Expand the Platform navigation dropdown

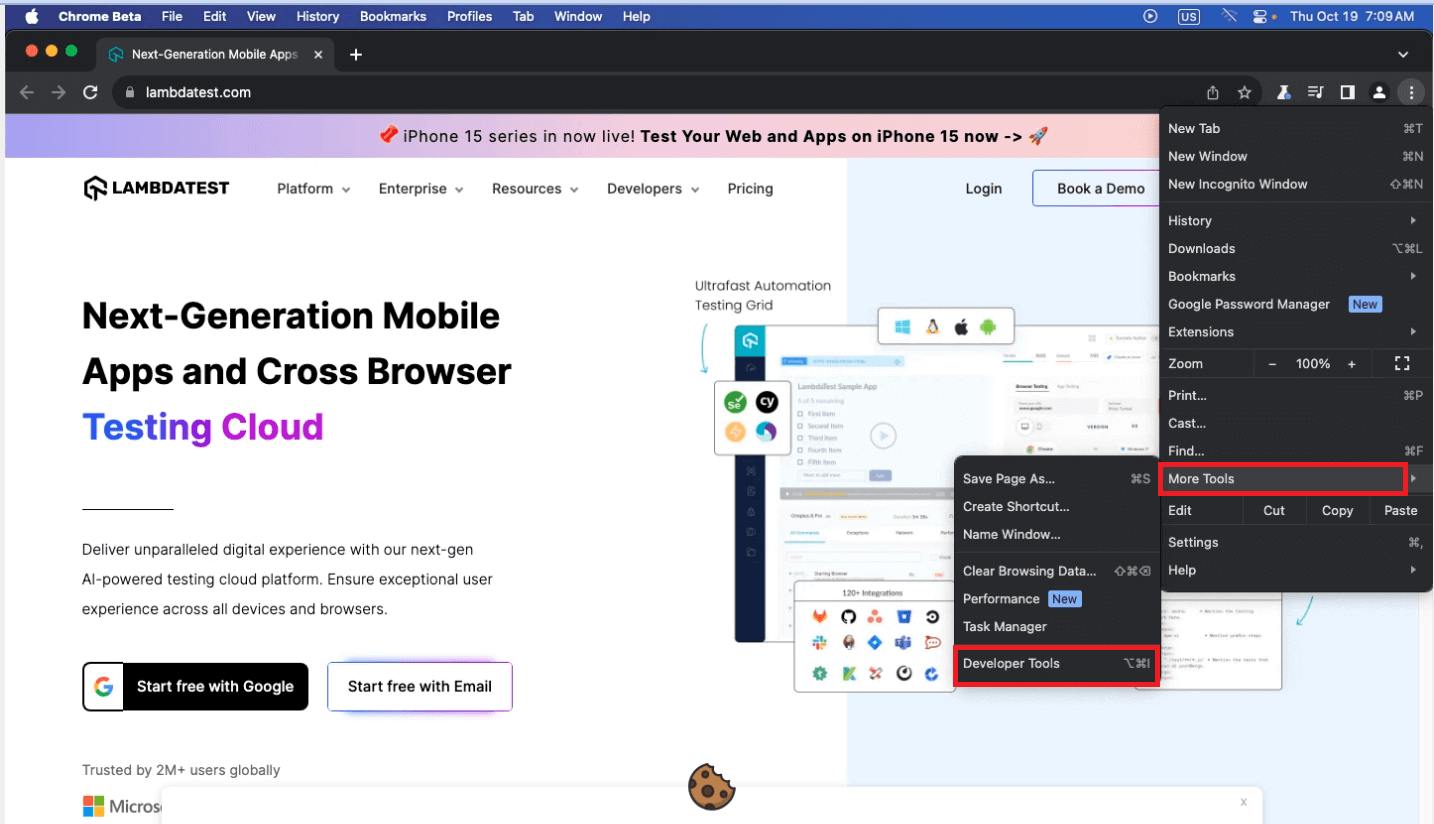(x=314, y=188)
